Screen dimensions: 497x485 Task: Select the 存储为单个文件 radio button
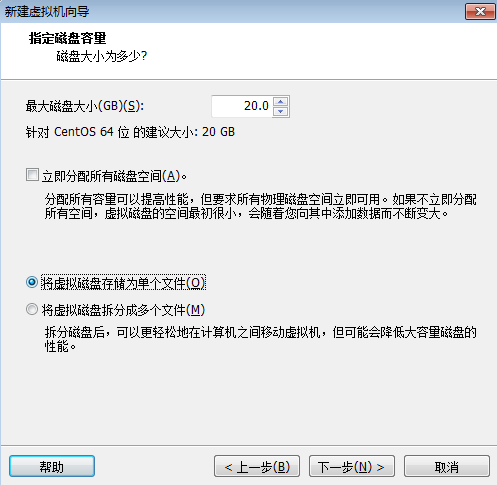(32, 283)
